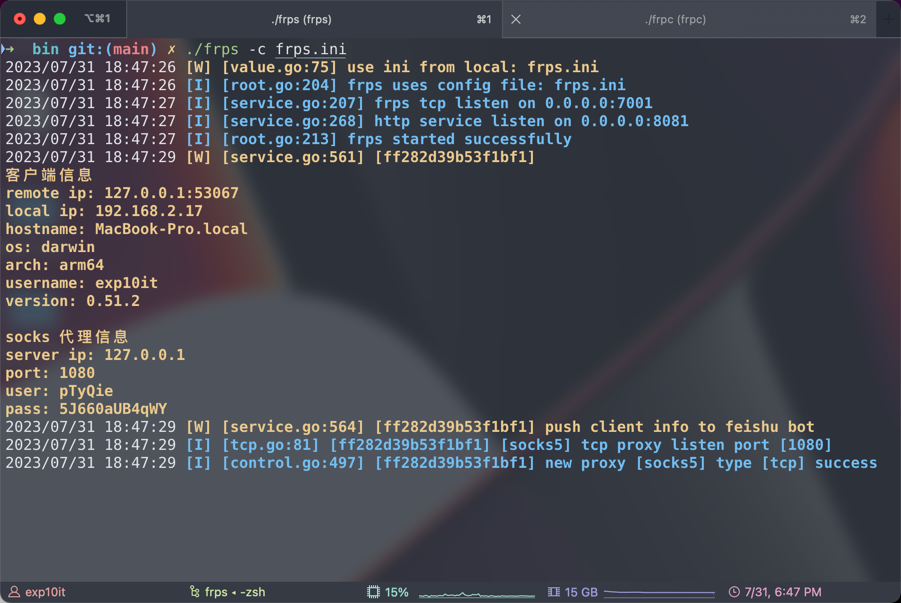Click the CPU chip icon in status bar
This screenshot has height=603, width=901.
click(374, 592)
